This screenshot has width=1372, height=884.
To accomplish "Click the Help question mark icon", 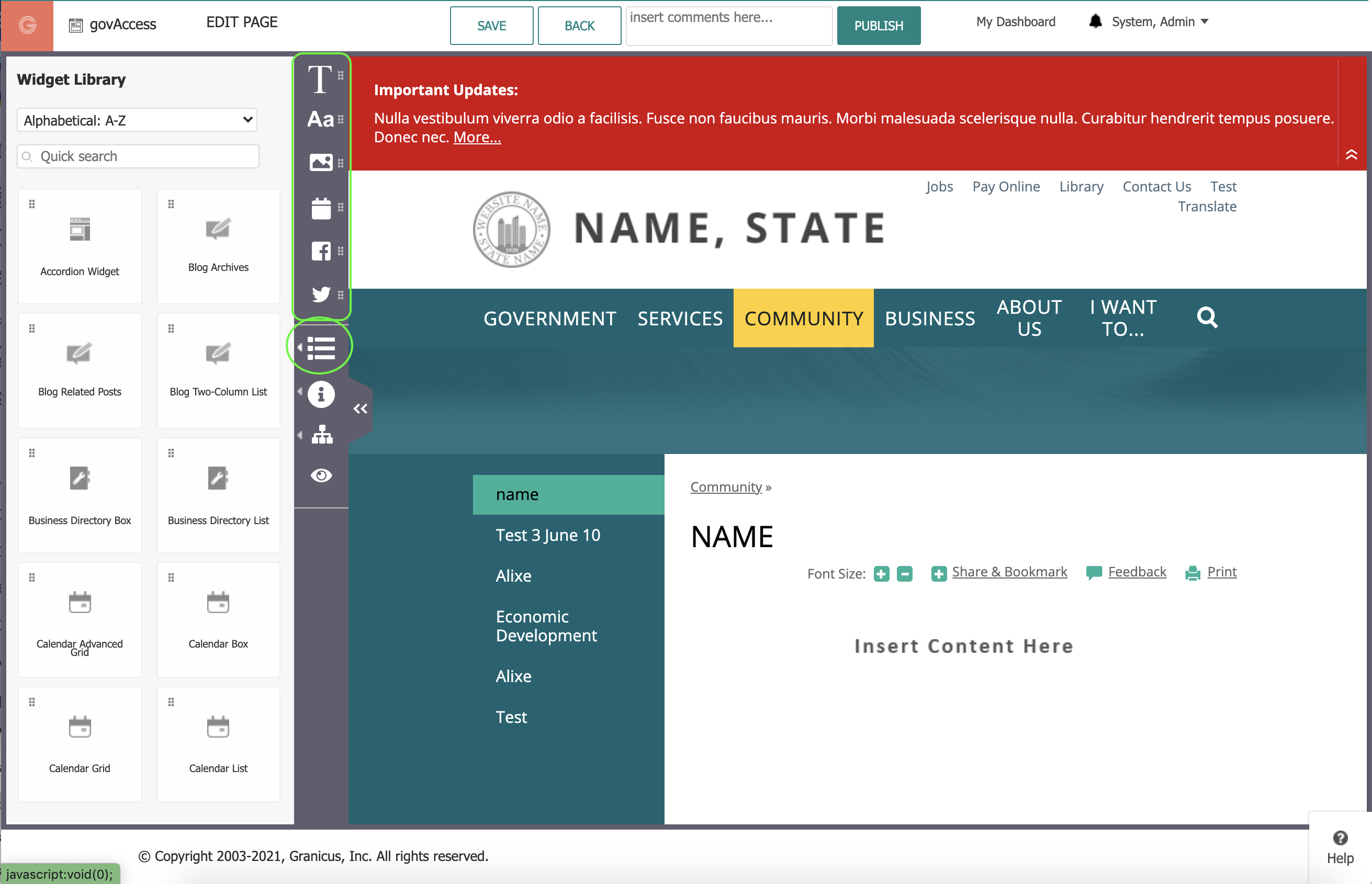I will 1340,838.
